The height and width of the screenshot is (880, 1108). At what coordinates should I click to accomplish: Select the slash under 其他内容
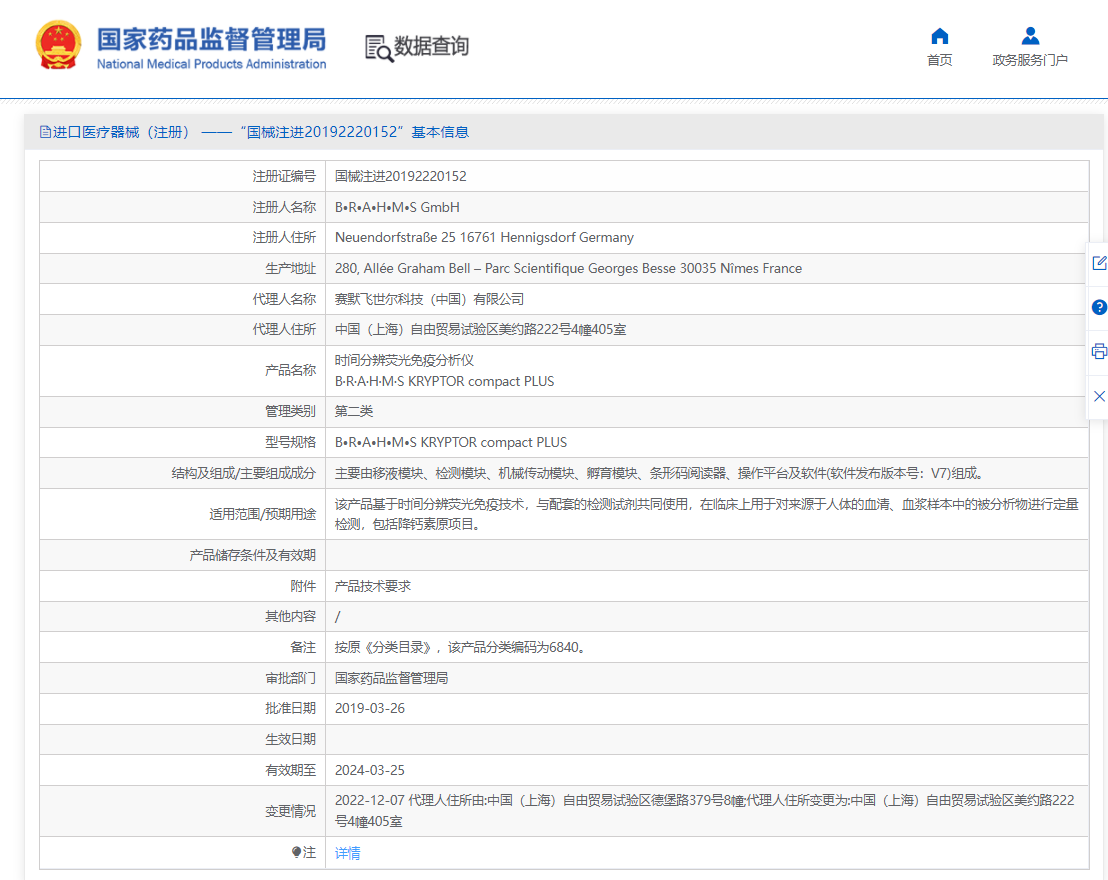coord(337,616)
